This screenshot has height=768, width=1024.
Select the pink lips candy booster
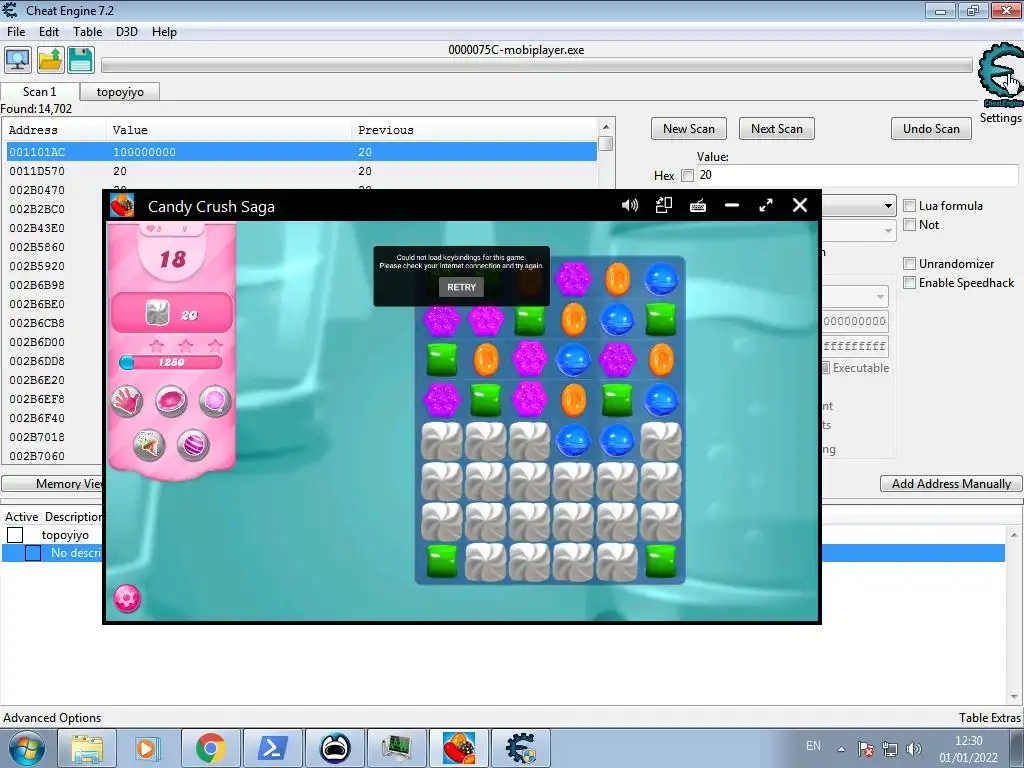tap(171, 400)
